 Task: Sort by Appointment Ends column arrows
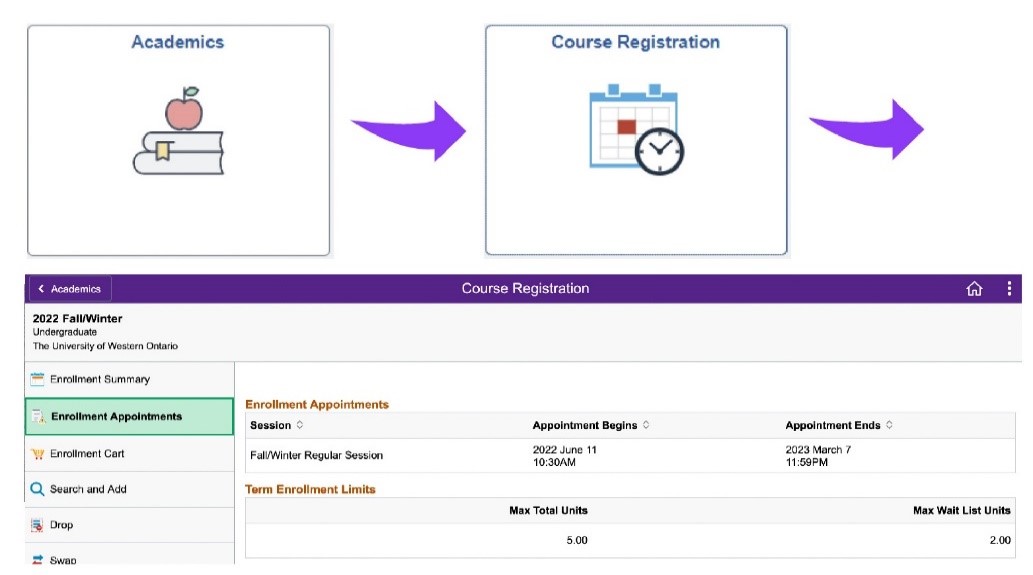point(889,425)
